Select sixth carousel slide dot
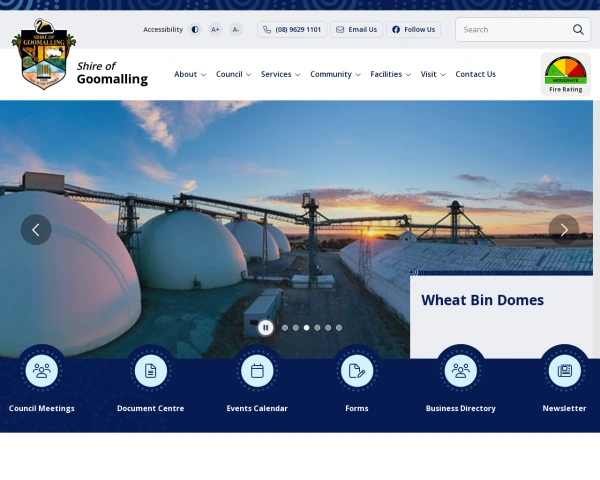Screen dimensions: 600x480 [x=339, y=328]
